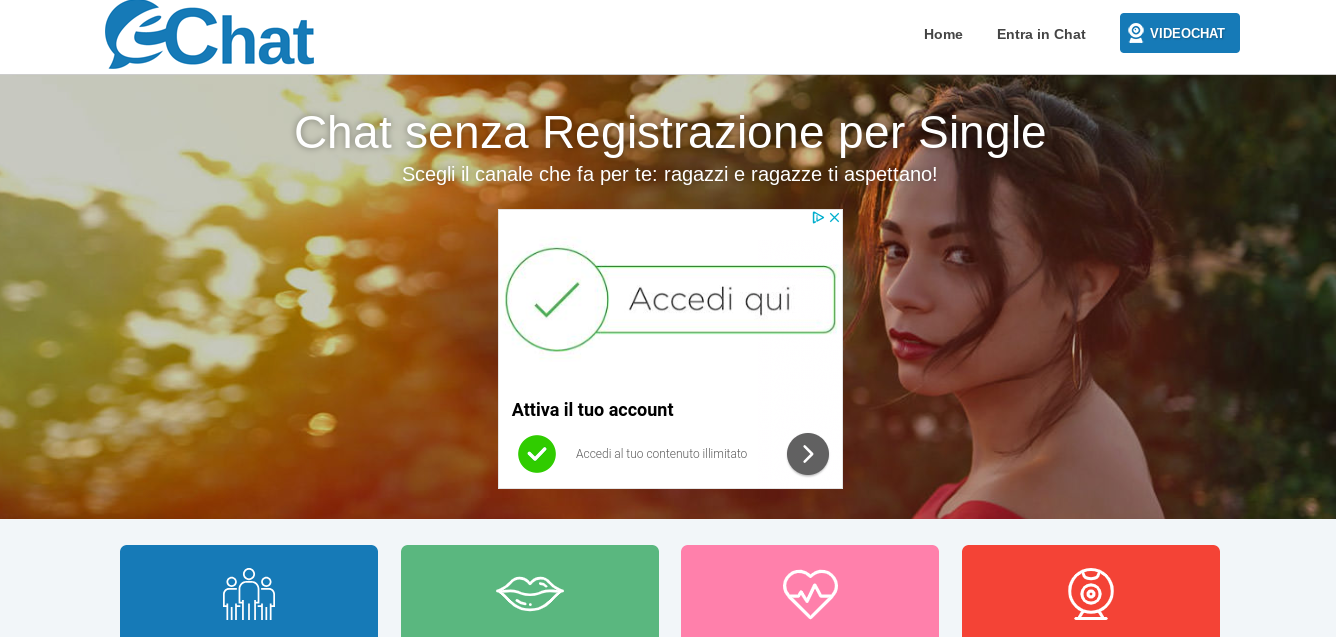
Task: Click the subtitle Scegli il canale text
Action: (670, 174)
